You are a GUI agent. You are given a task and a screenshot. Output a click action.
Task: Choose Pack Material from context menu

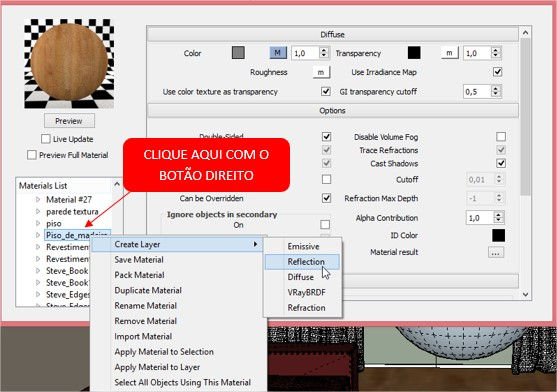(x=178, y=275)
